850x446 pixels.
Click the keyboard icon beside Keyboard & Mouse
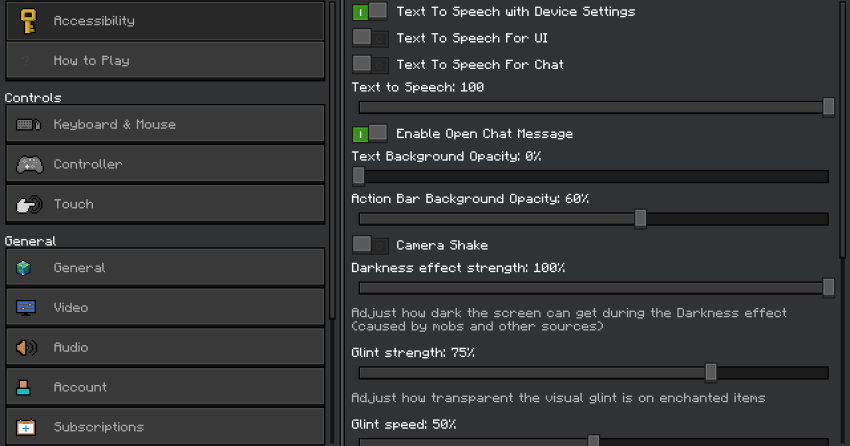[28, 125]
